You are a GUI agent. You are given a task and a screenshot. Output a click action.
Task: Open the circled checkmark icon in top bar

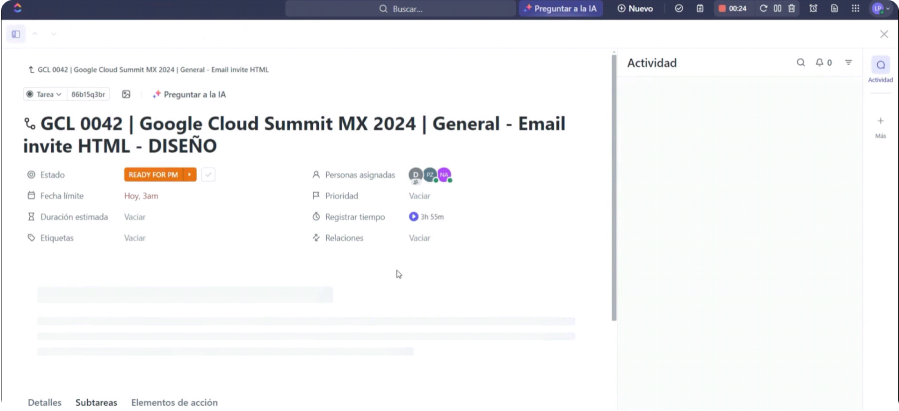point(679,9)
